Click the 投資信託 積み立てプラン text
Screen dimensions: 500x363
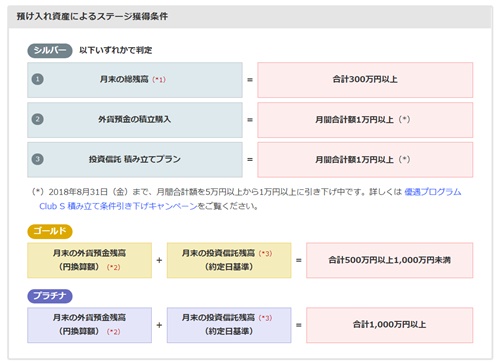[135, 159]
